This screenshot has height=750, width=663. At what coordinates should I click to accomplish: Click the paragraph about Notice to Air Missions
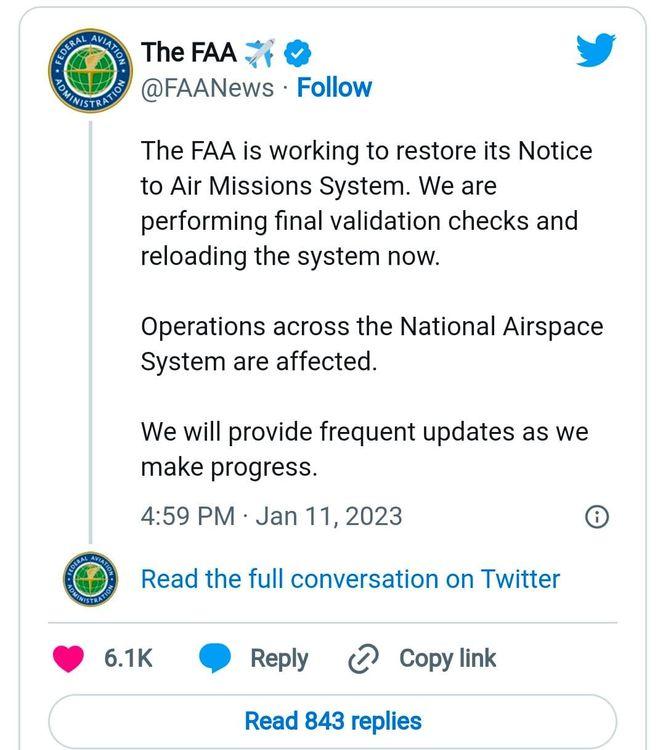[366, 203]
